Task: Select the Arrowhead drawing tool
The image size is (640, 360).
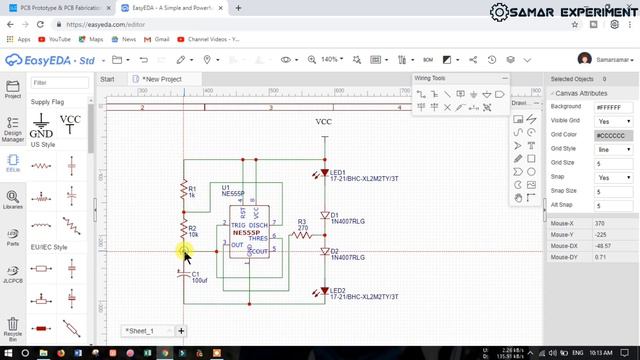Action: (x=518, y=145)
